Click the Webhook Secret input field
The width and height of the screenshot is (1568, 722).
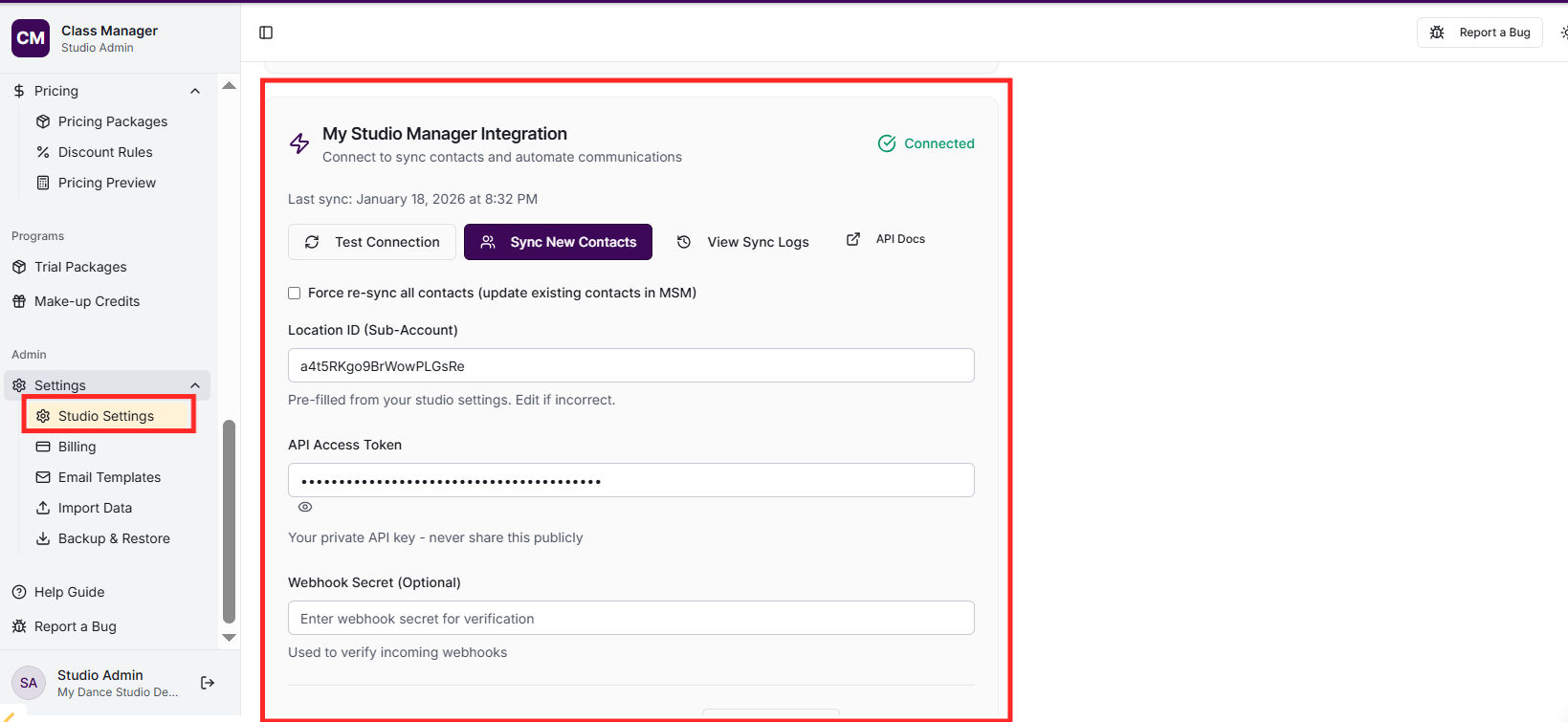[x=631, y=618]
